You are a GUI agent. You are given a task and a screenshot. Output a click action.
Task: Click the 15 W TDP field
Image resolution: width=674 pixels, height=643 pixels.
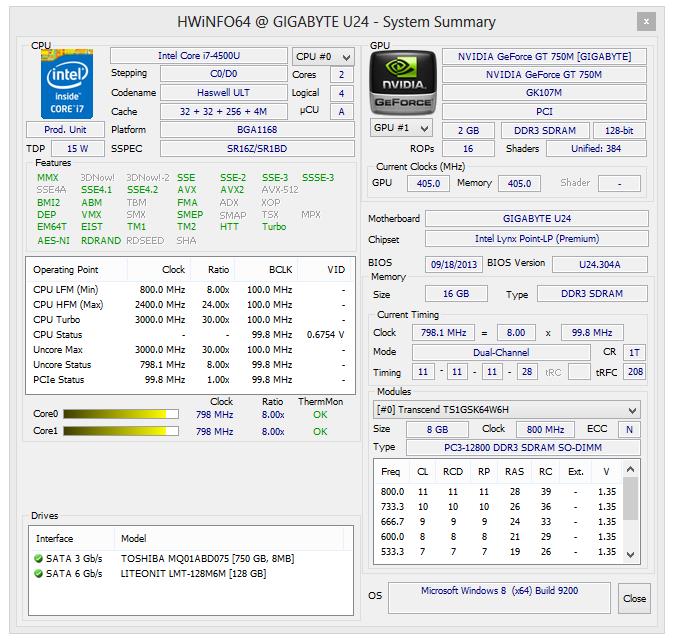coord(78,149)
